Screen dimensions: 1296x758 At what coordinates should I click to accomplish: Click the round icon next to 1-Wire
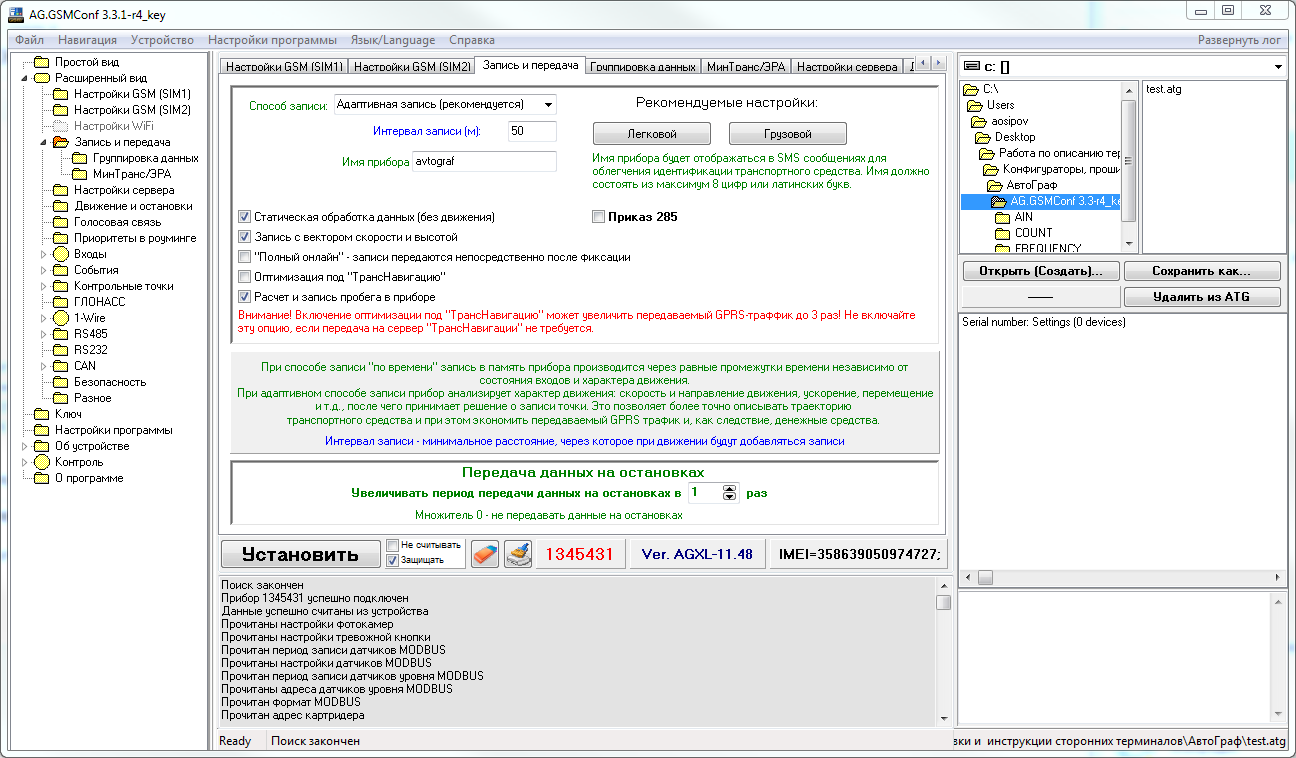pyautogui.click(x=61, y=318)
